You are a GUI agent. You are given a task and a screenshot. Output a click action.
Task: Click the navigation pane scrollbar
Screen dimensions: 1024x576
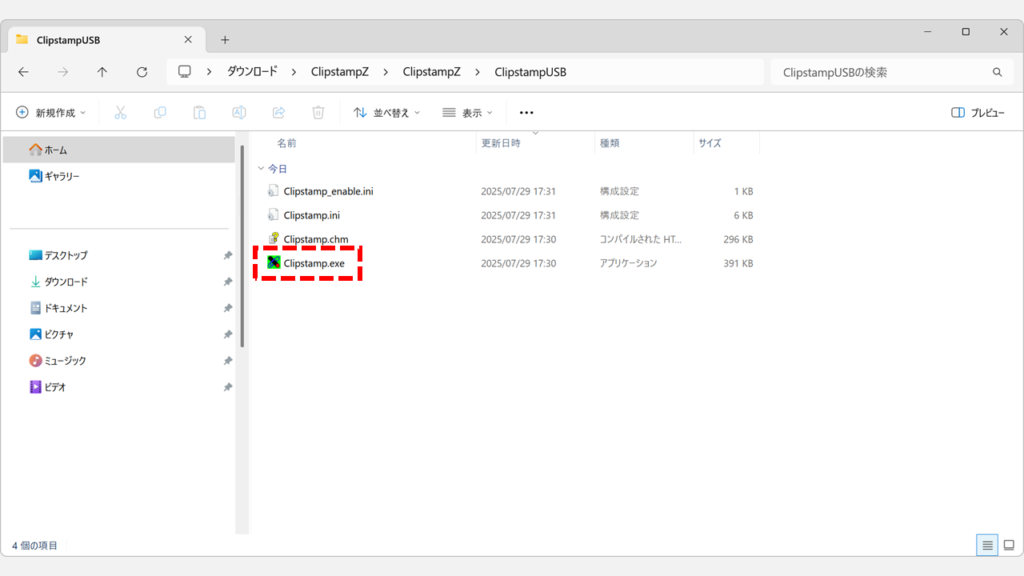pos(242,245)
